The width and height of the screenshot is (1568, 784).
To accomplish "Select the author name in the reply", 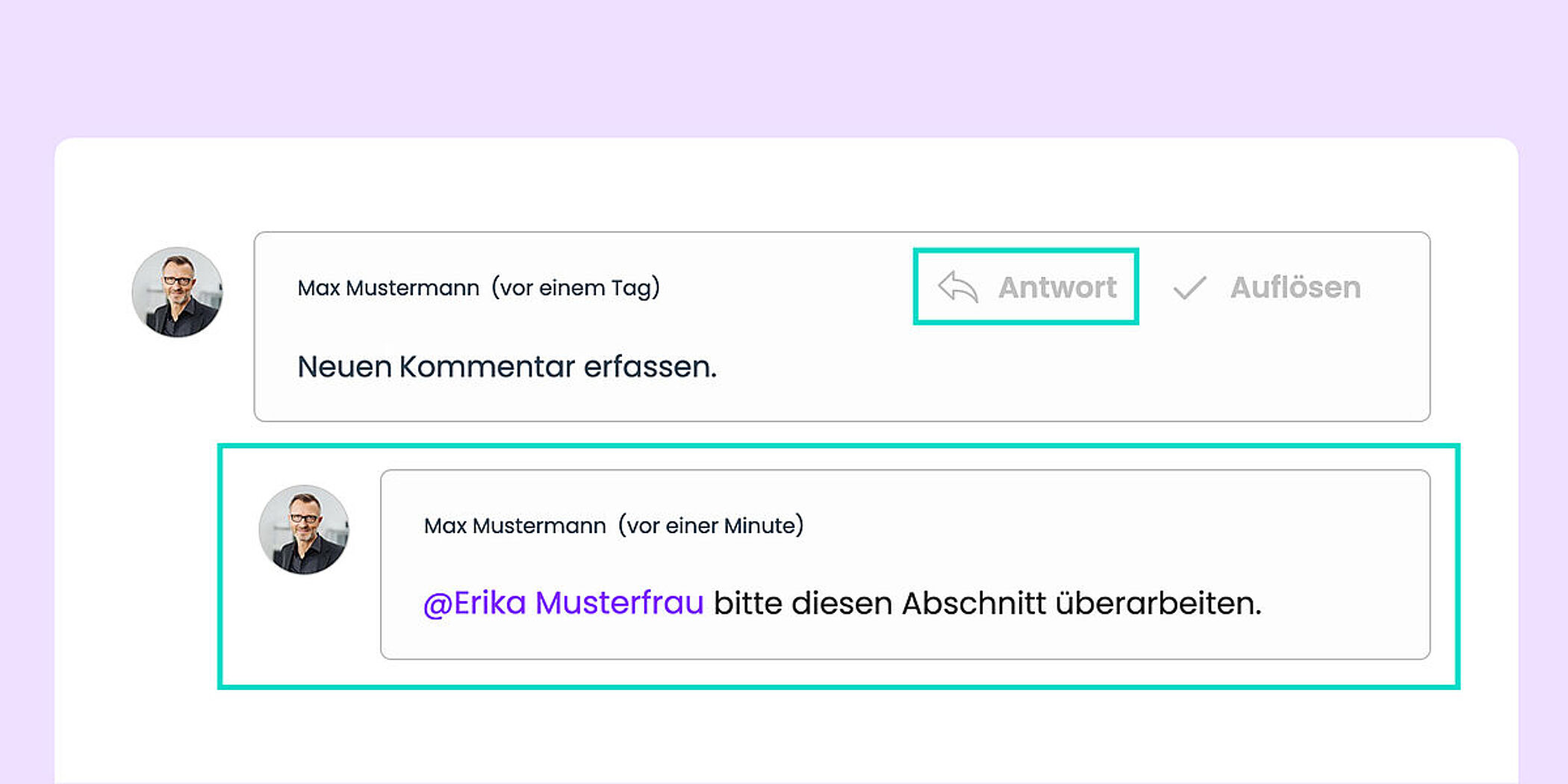I will (514, 526).
